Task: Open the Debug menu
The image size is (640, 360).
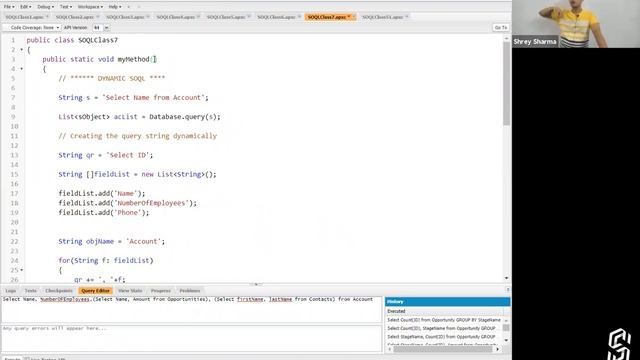Action: [45, 7]
